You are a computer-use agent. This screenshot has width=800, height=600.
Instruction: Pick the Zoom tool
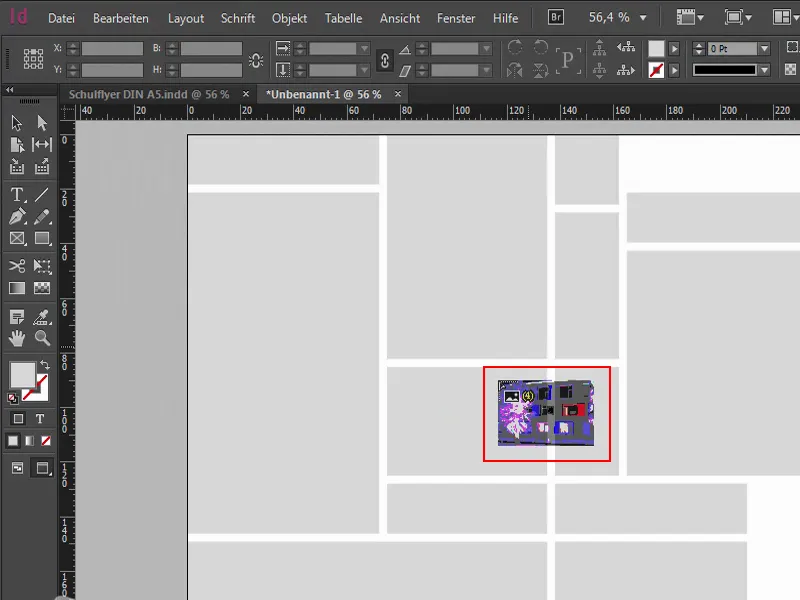click(42, 338)
